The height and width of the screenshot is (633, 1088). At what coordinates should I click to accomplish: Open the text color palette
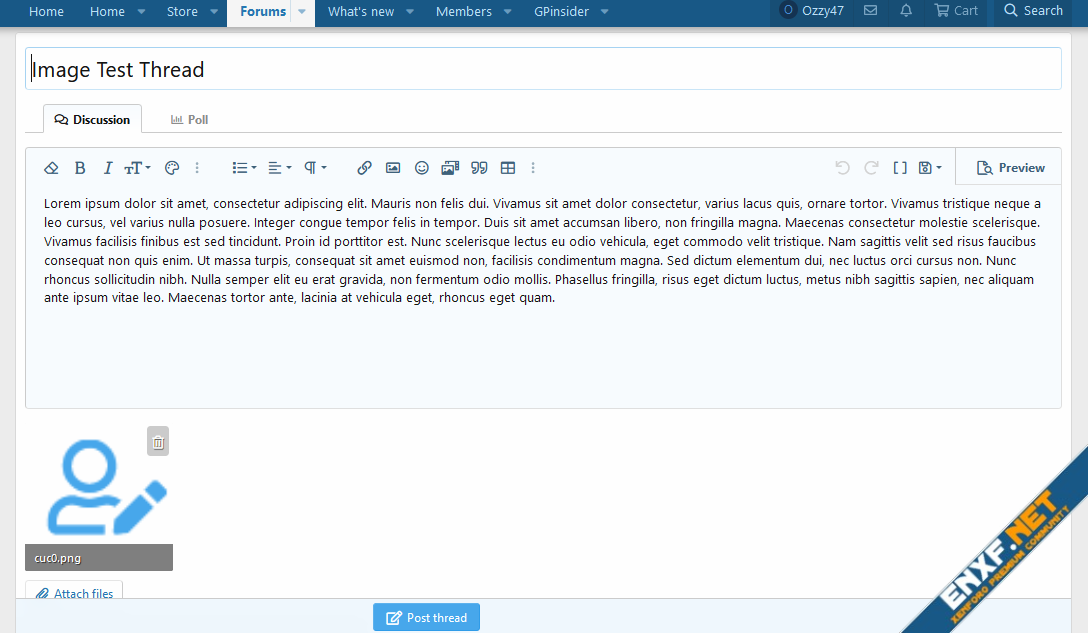pyautogui.click(x=171, y=168)
